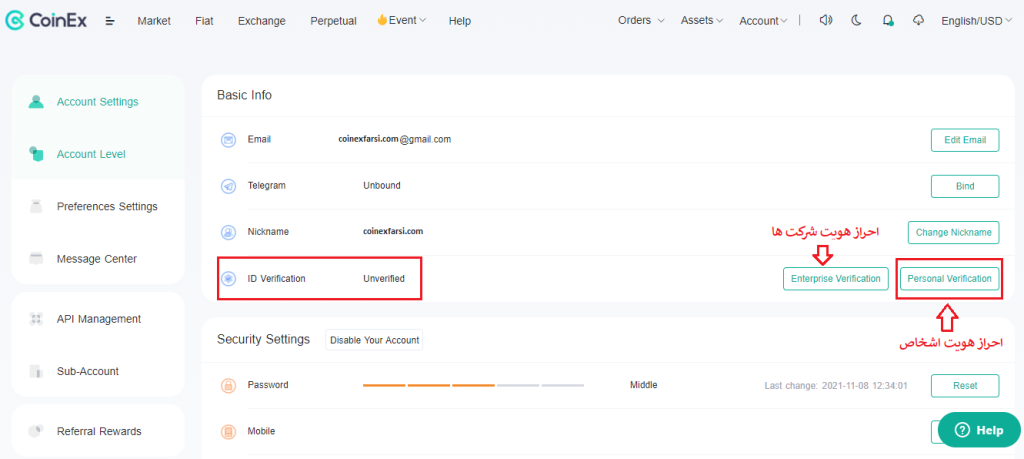The height and width of the screenshot is (459, 1024).
Task: Click the fire icon beside Event
Action: coord(382,20)
